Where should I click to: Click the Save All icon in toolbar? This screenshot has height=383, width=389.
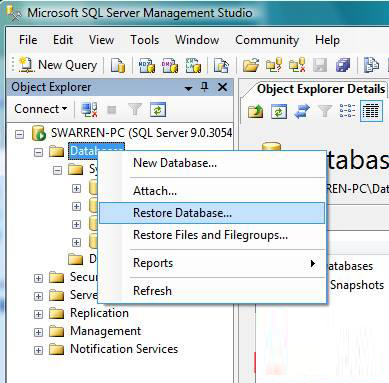(x=342, y=65)
